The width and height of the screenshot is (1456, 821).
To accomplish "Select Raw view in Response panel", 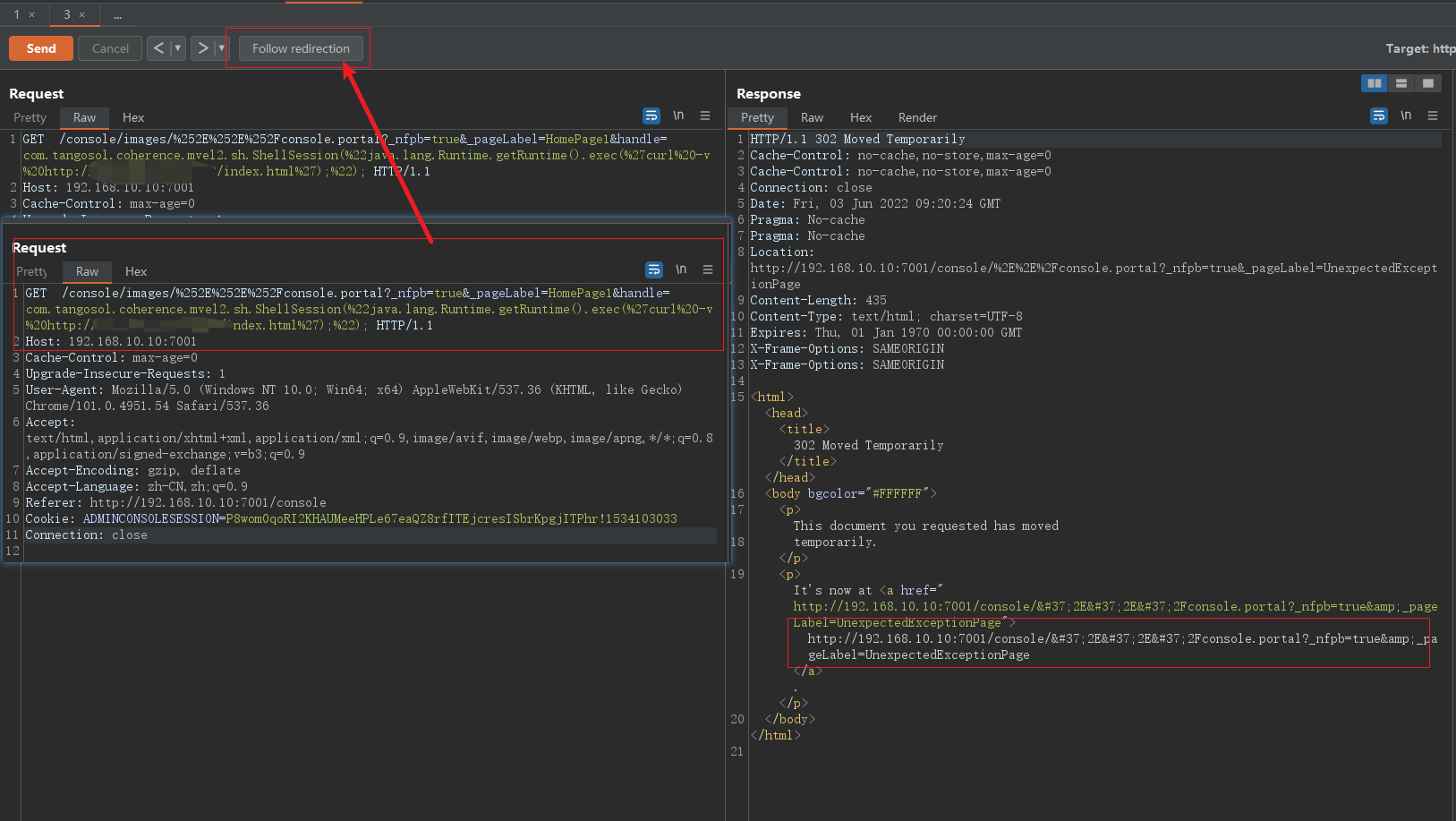I will point(812,117).
